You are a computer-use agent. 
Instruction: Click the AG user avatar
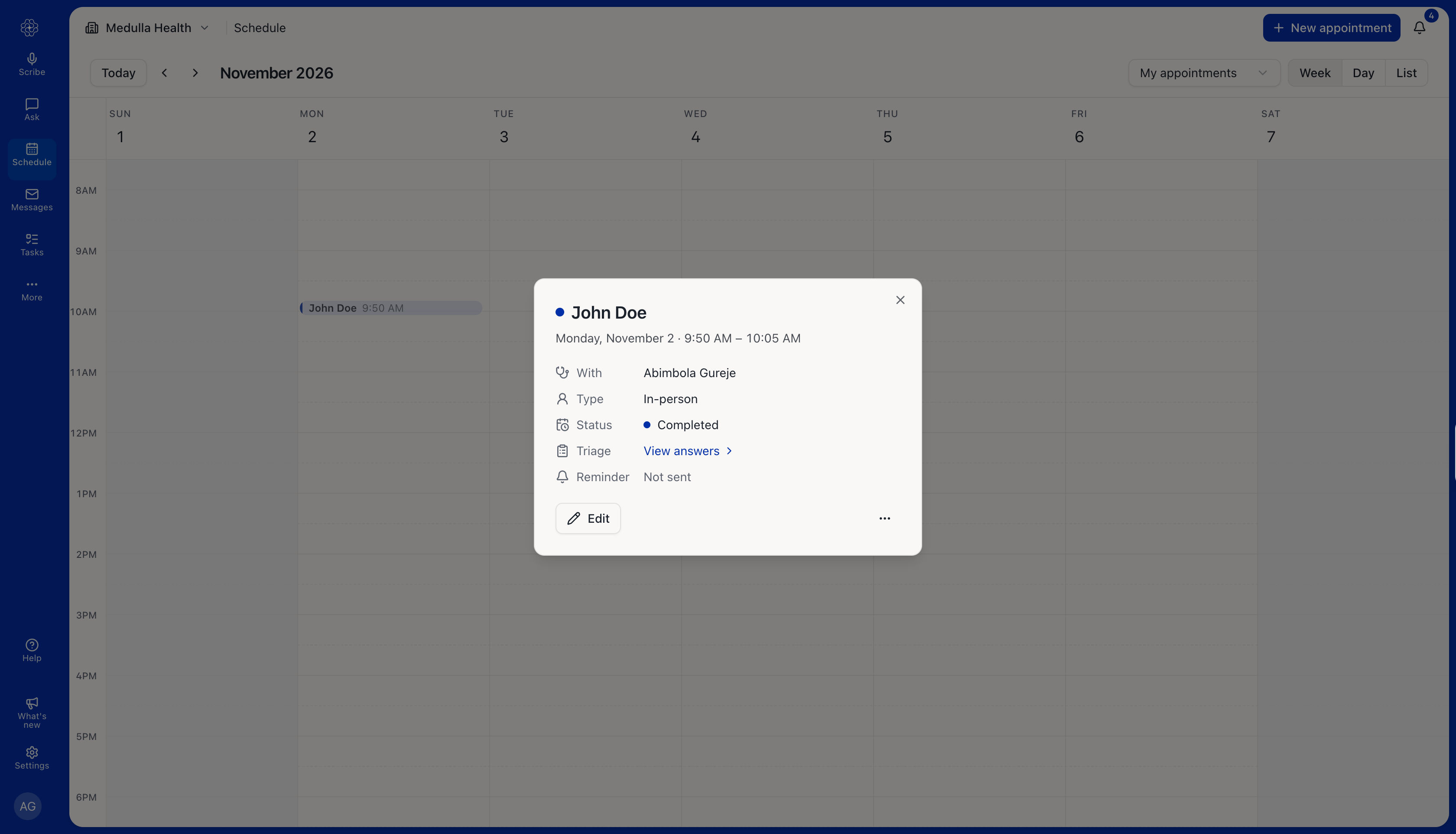click(x=27, y=806)
